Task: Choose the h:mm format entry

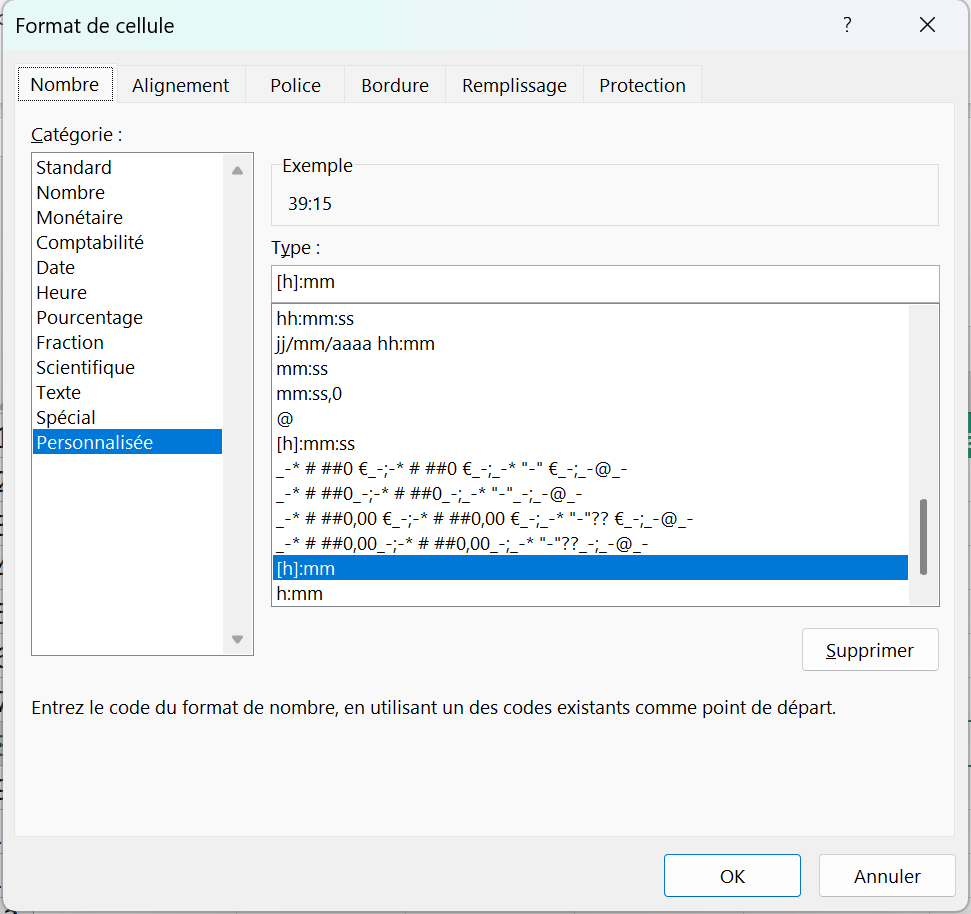Action: pos(590,594)
